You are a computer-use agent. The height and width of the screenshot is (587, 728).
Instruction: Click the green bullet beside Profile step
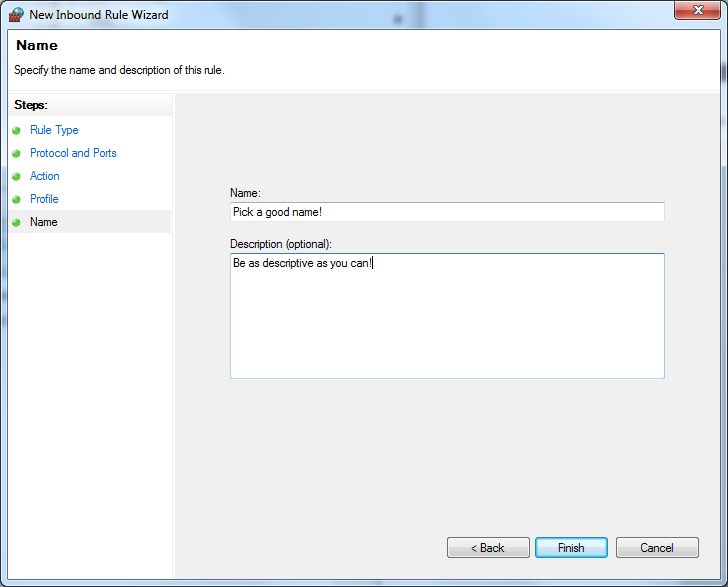16,200
